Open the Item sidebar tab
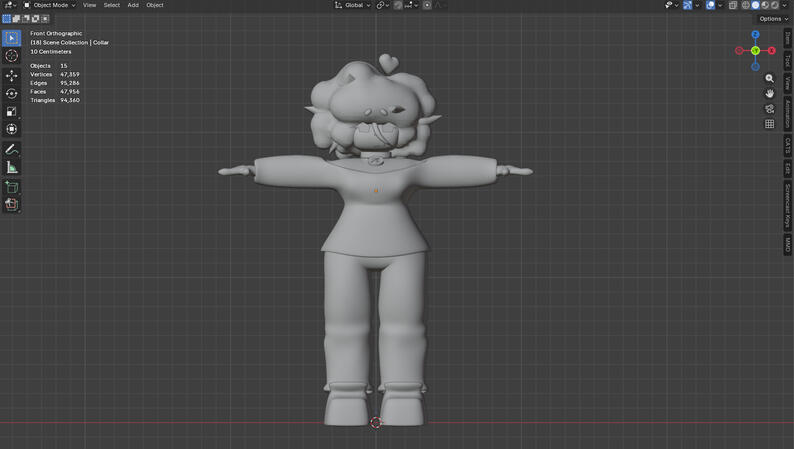 [787, 38]
